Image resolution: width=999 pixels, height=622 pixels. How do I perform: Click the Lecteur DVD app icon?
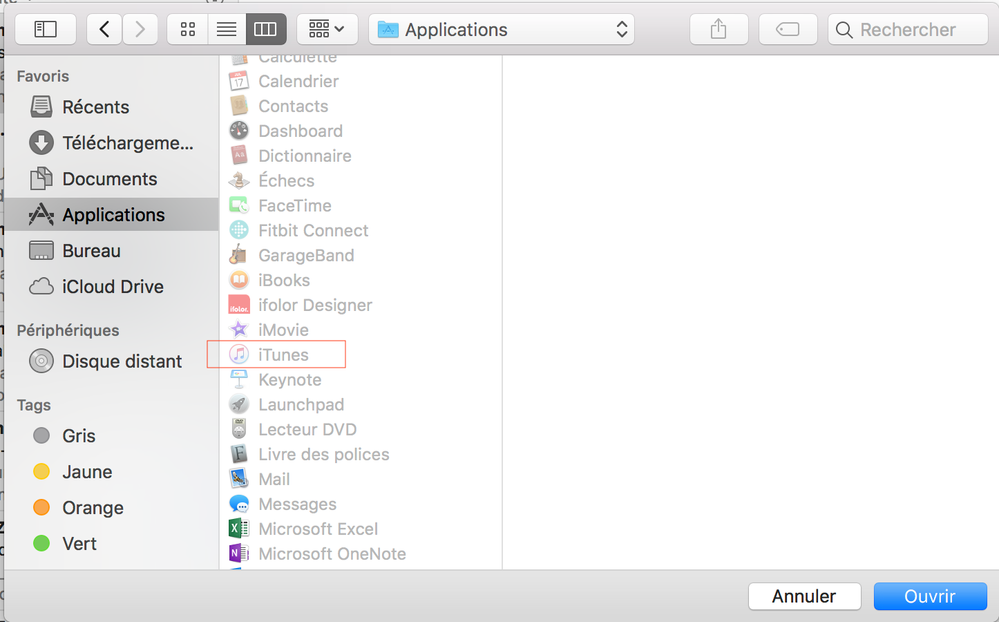click(x=239, y=429)
